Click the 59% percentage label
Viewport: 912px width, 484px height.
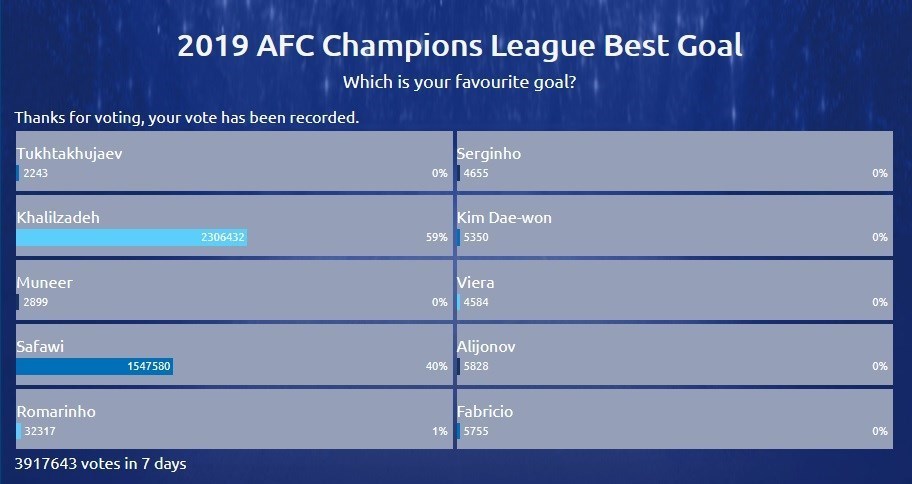tap(436, 238)
